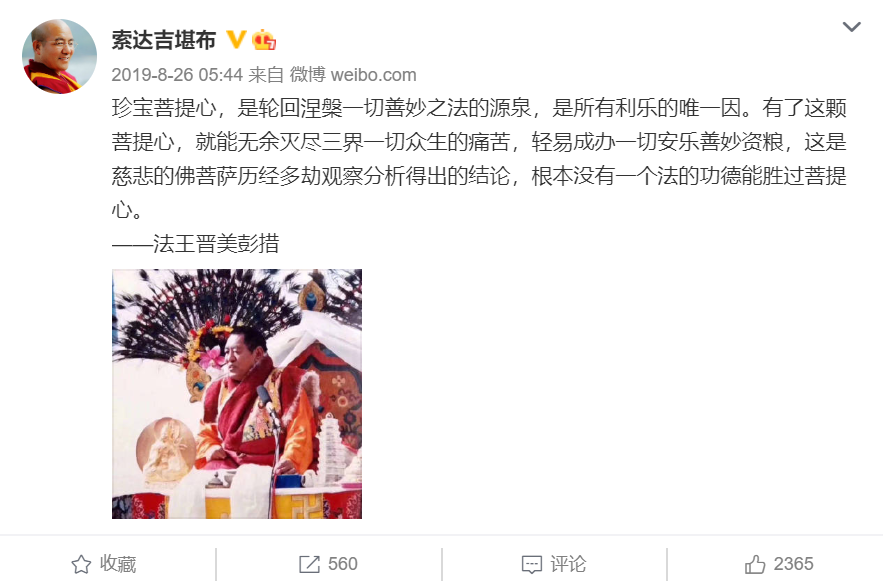Click the attribution line 法王晋美彭措
This screenshot has width=883, height=585.
[x=195, y=244]
